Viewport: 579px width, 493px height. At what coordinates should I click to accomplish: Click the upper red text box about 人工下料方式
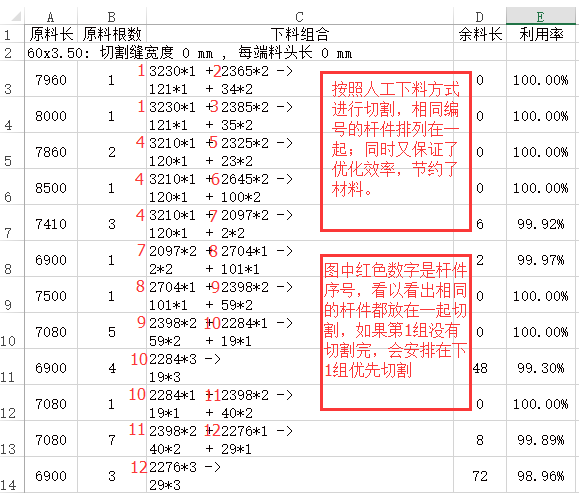pos(395,151)
